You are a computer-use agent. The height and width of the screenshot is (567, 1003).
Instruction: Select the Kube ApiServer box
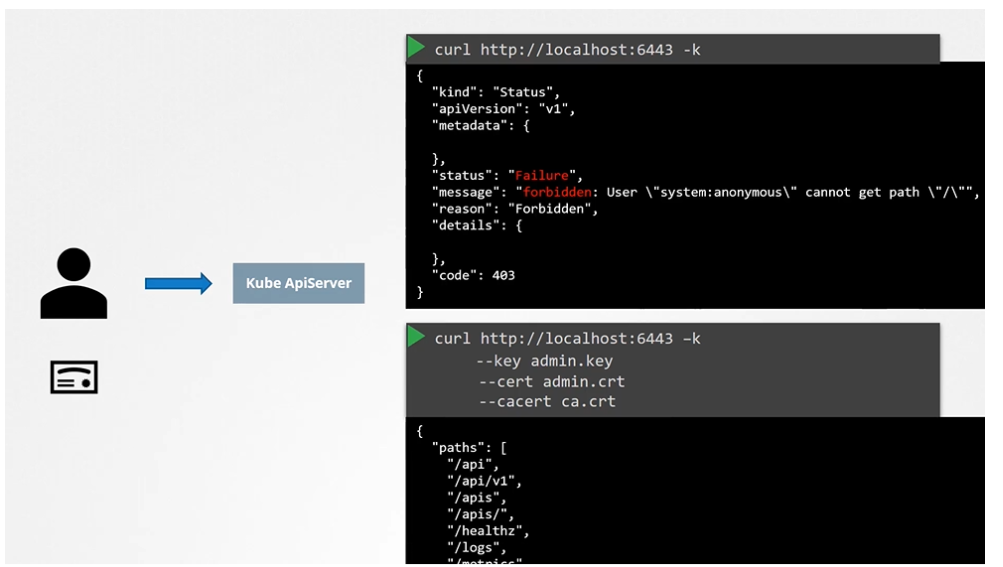(299, 284)
